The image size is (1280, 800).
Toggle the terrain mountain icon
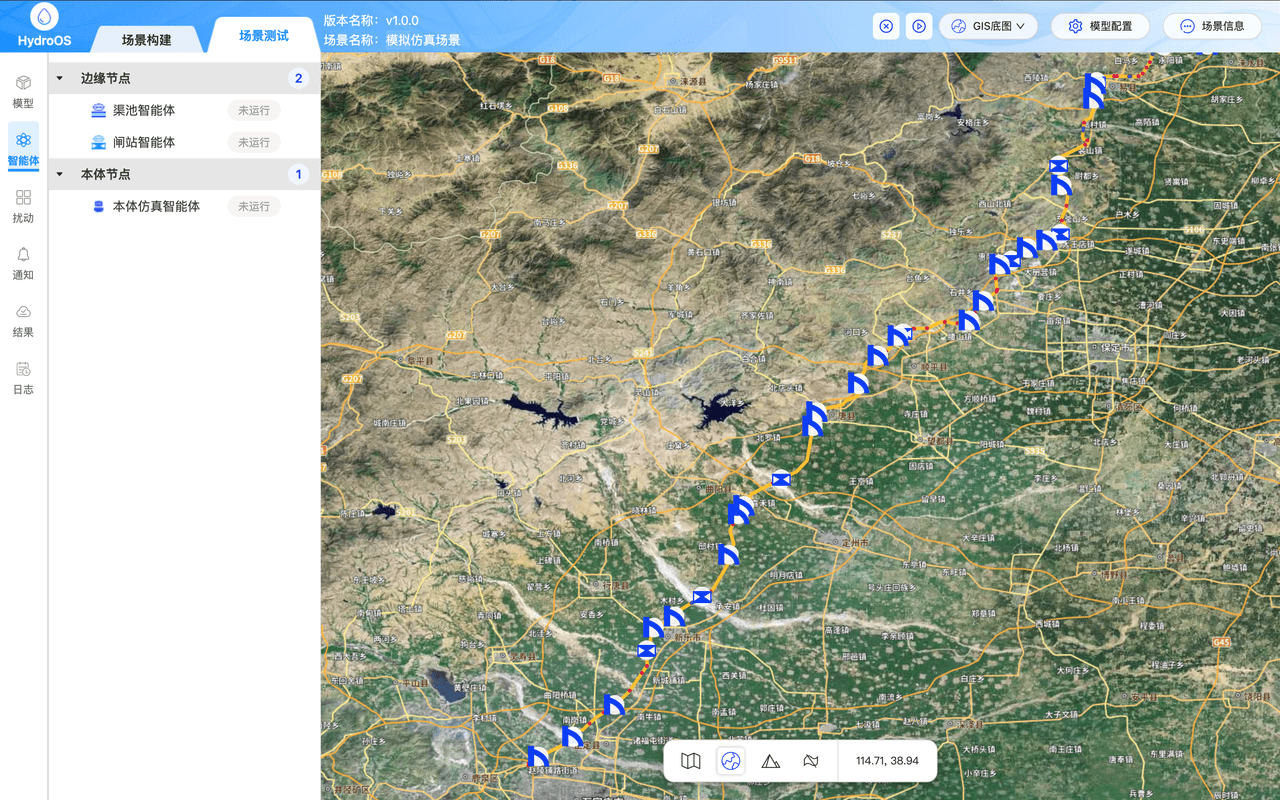[771, 761]
